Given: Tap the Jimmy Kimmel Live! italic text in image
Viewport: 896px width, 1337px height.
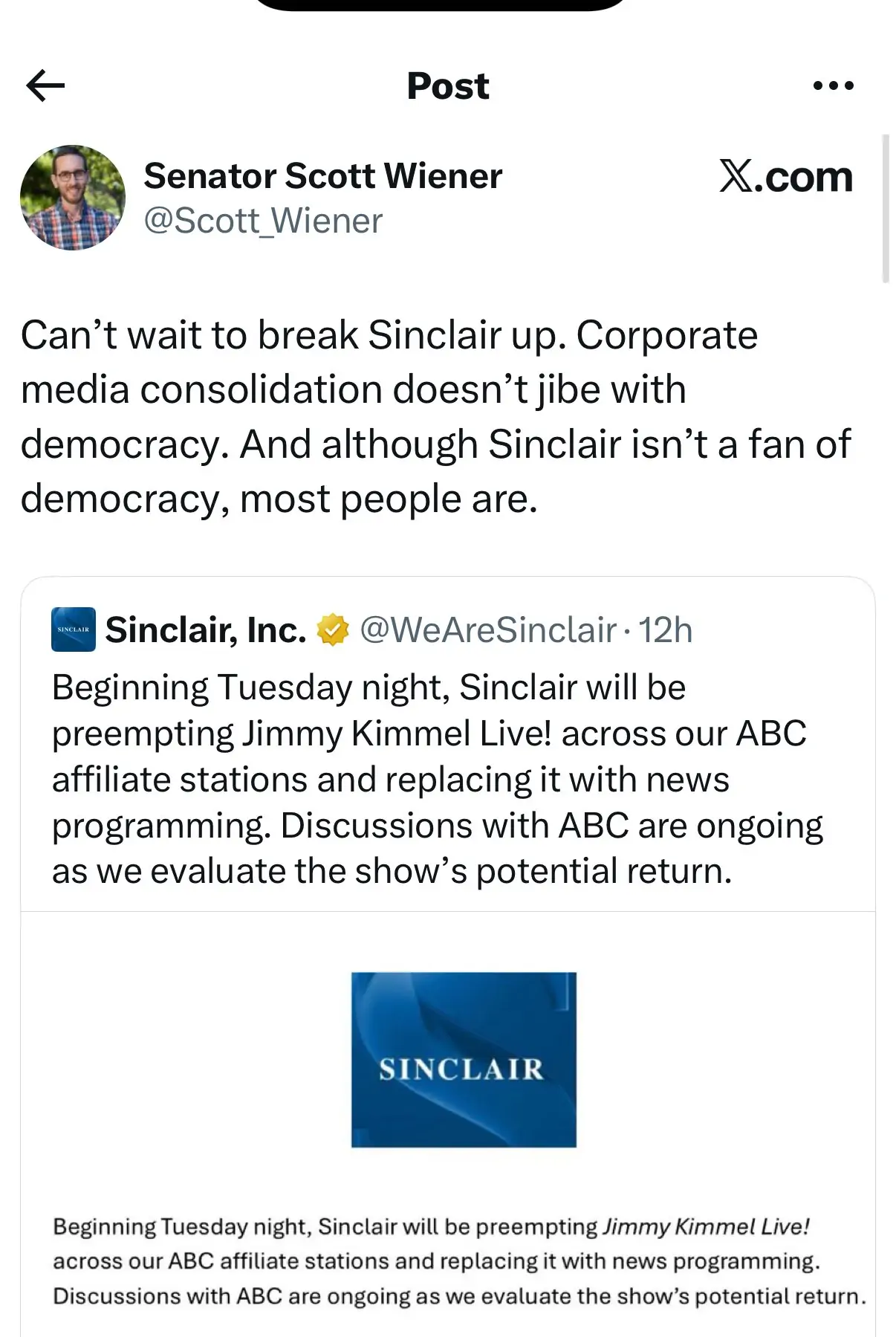Looking at the screenshot, I should pyautogui.click(x=706, y=1226).
